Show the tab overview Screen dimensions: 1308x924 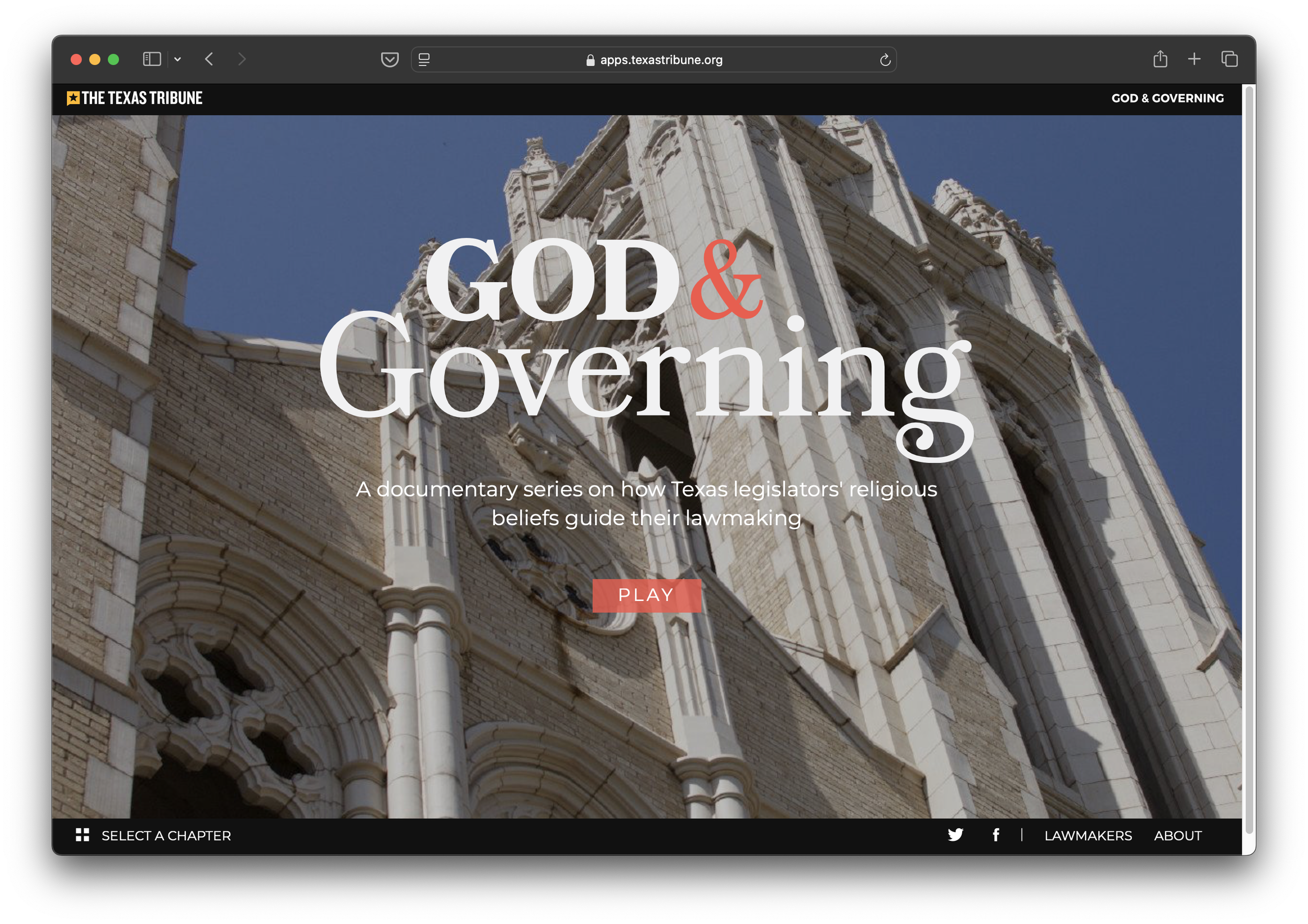click(x=1229, y=59)
